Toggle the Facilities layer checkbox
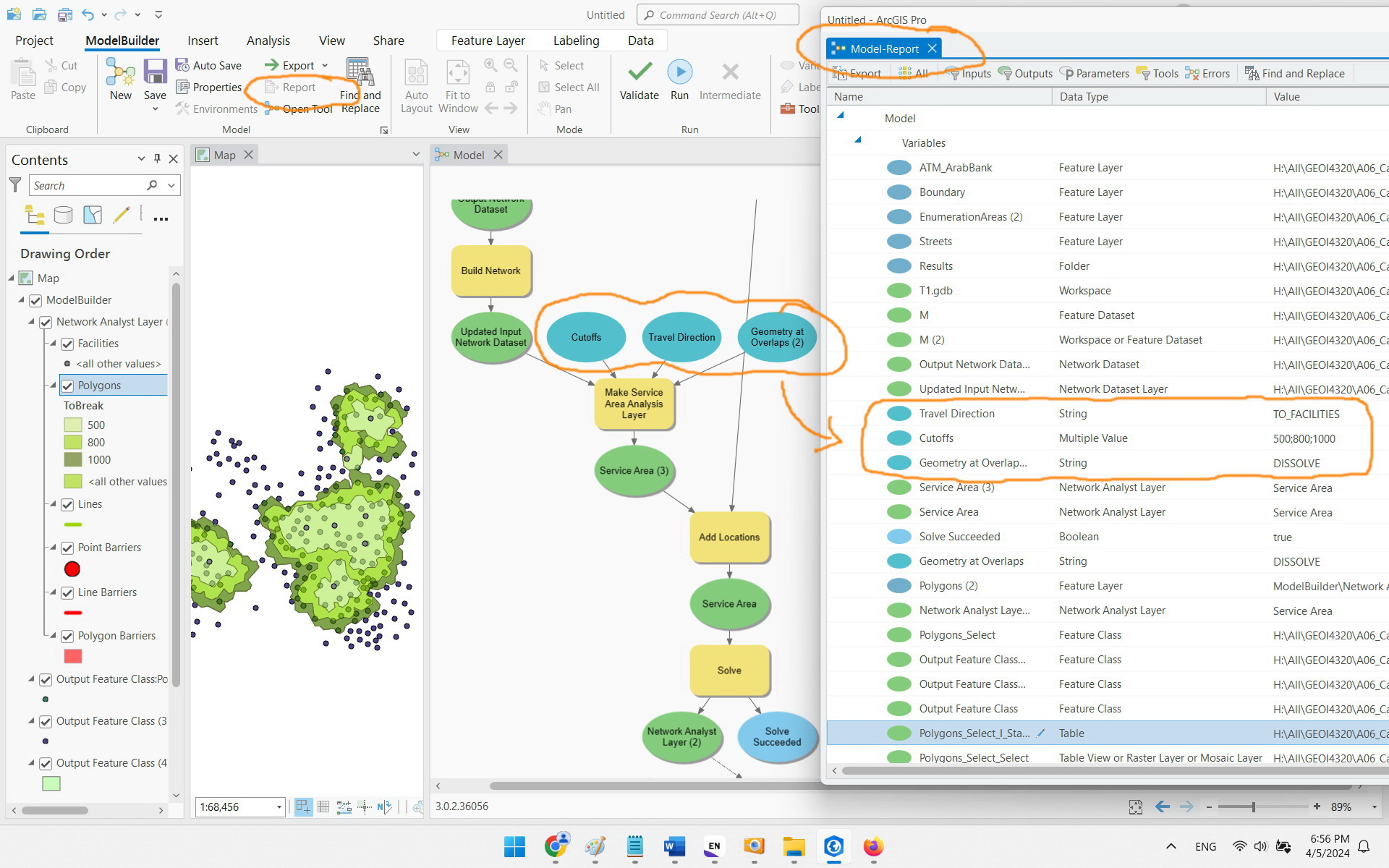Viewport: 1389px width, 868px height. [67, 343]
